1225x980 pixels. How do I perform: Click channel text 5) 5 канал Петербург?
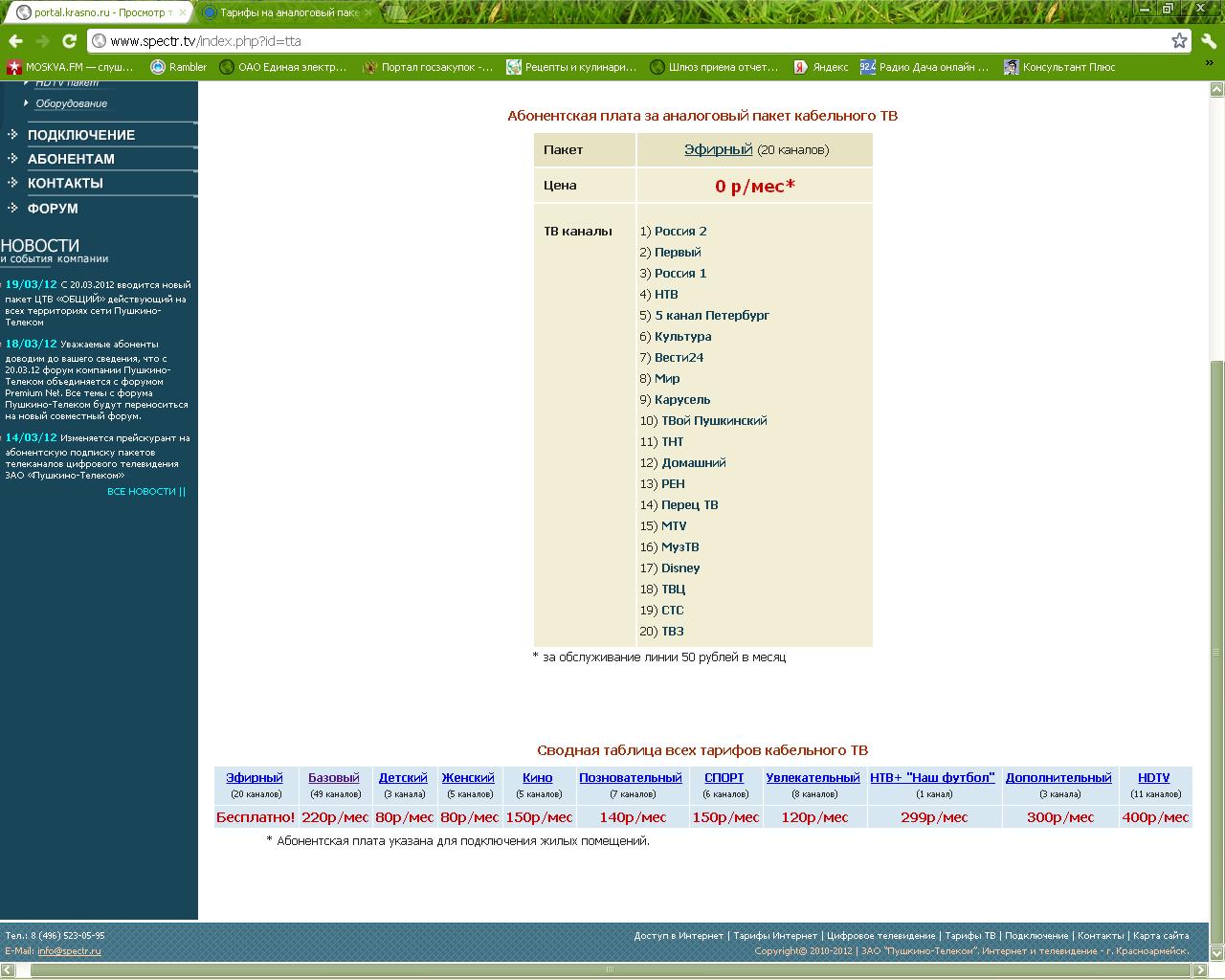(x=704, y=316)
